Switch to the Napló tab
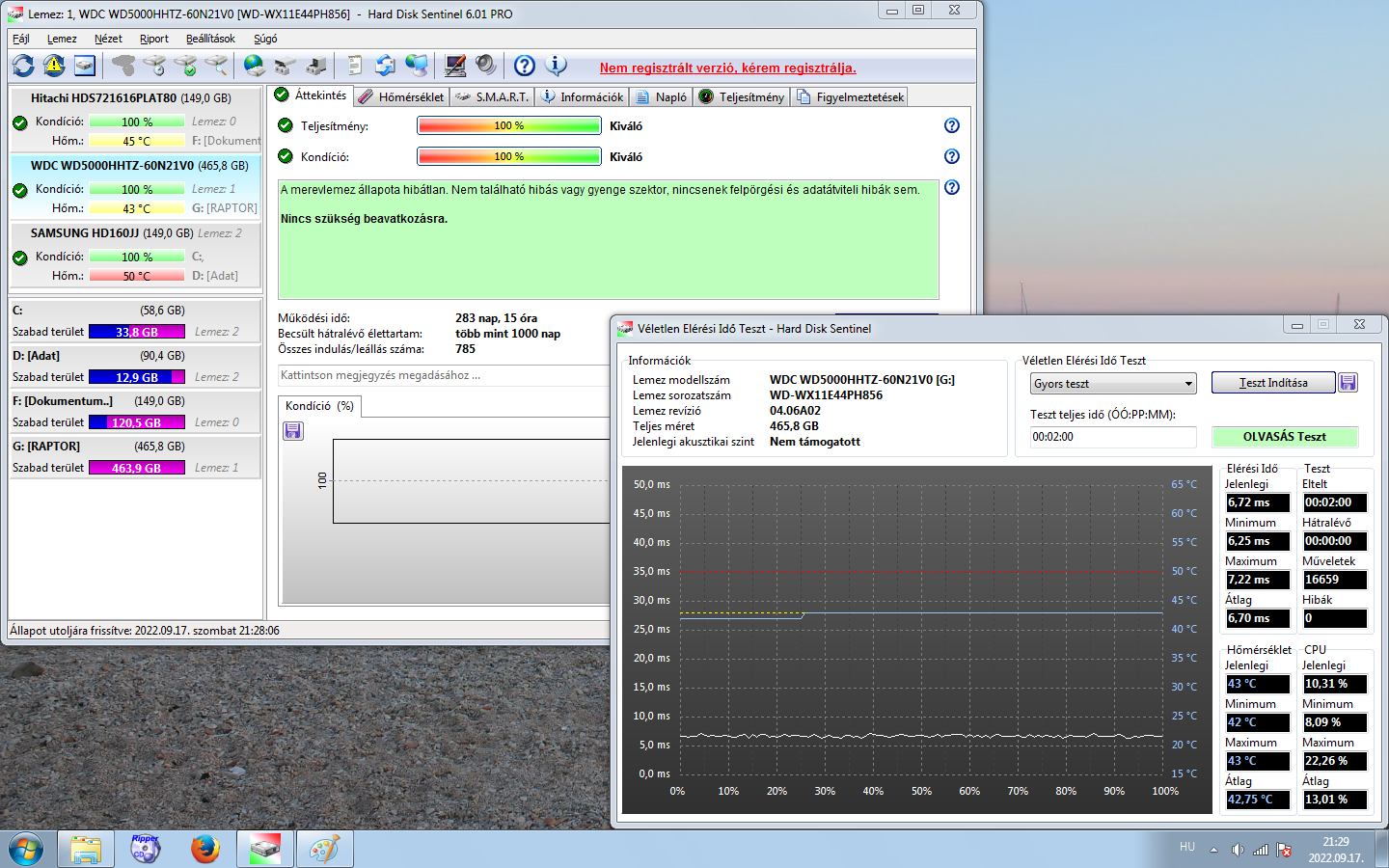The image size is (1389, 868). 662,96
